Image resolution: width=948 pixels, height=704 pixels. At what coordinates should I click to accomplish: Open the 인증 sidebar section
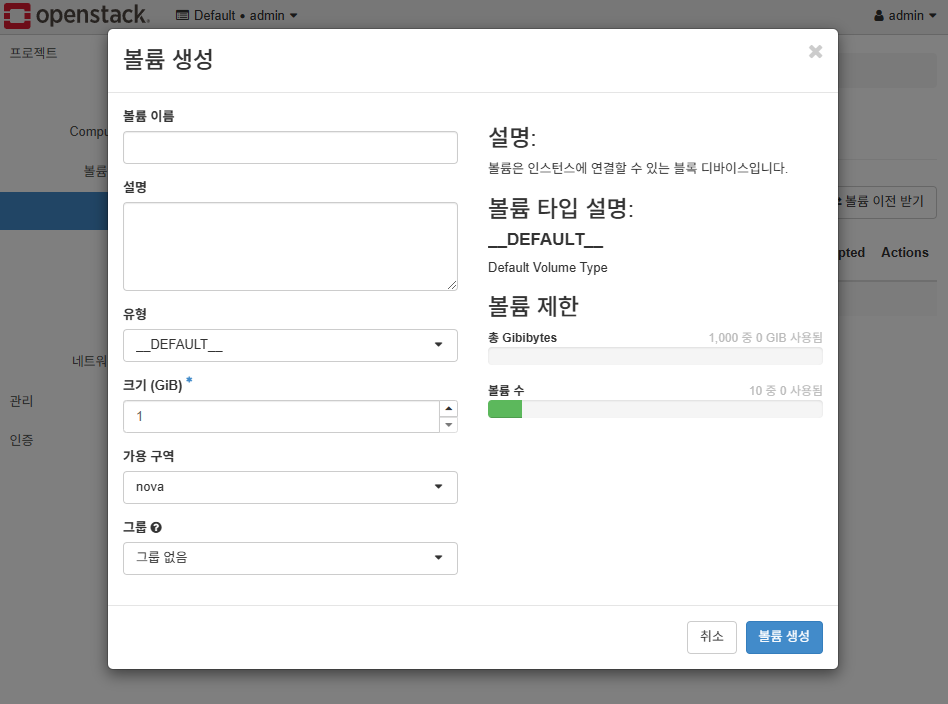pyautogui.click(x=22, y=440)
